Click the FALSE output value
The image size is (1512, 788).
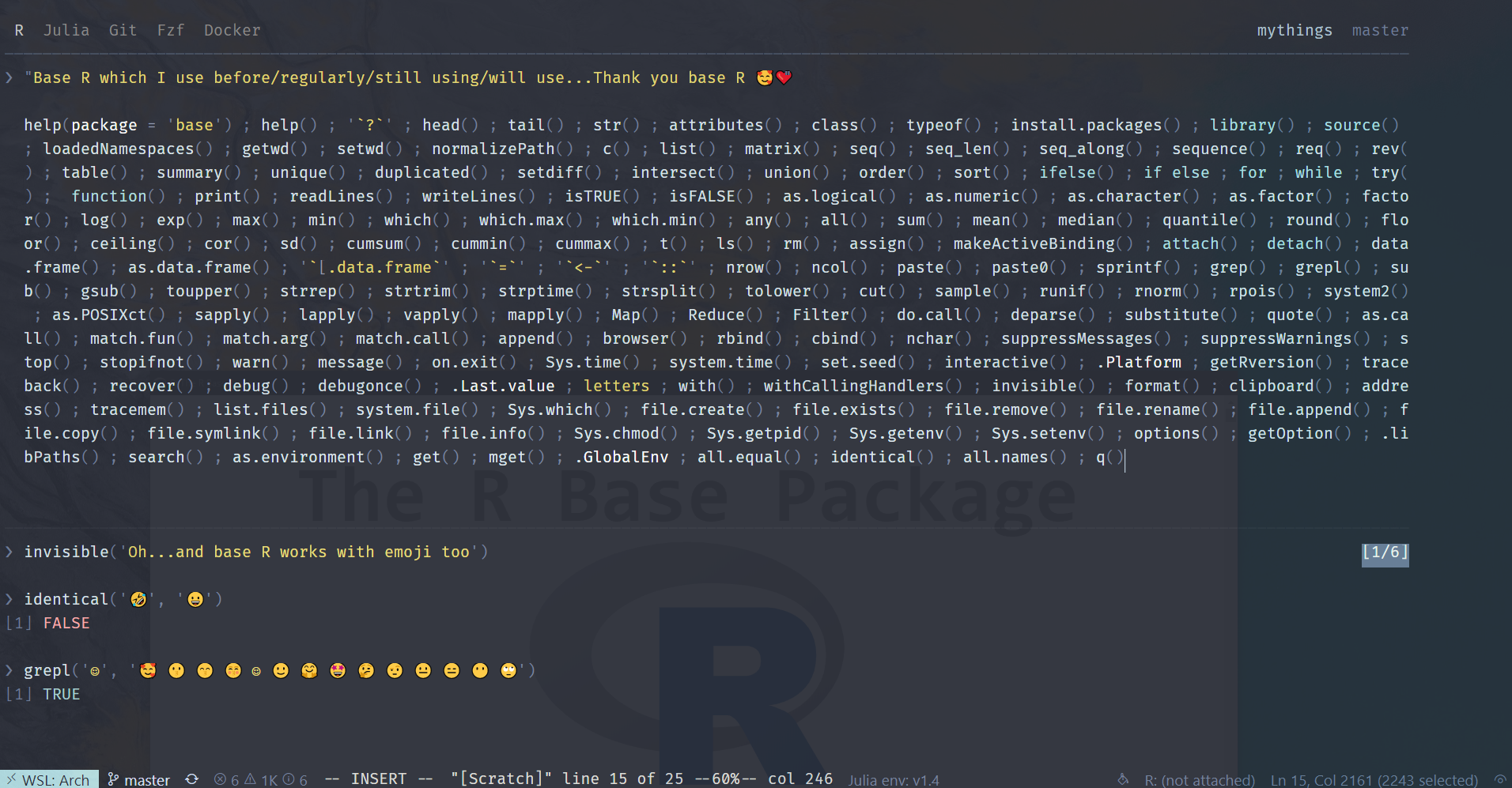click(66, 623)
